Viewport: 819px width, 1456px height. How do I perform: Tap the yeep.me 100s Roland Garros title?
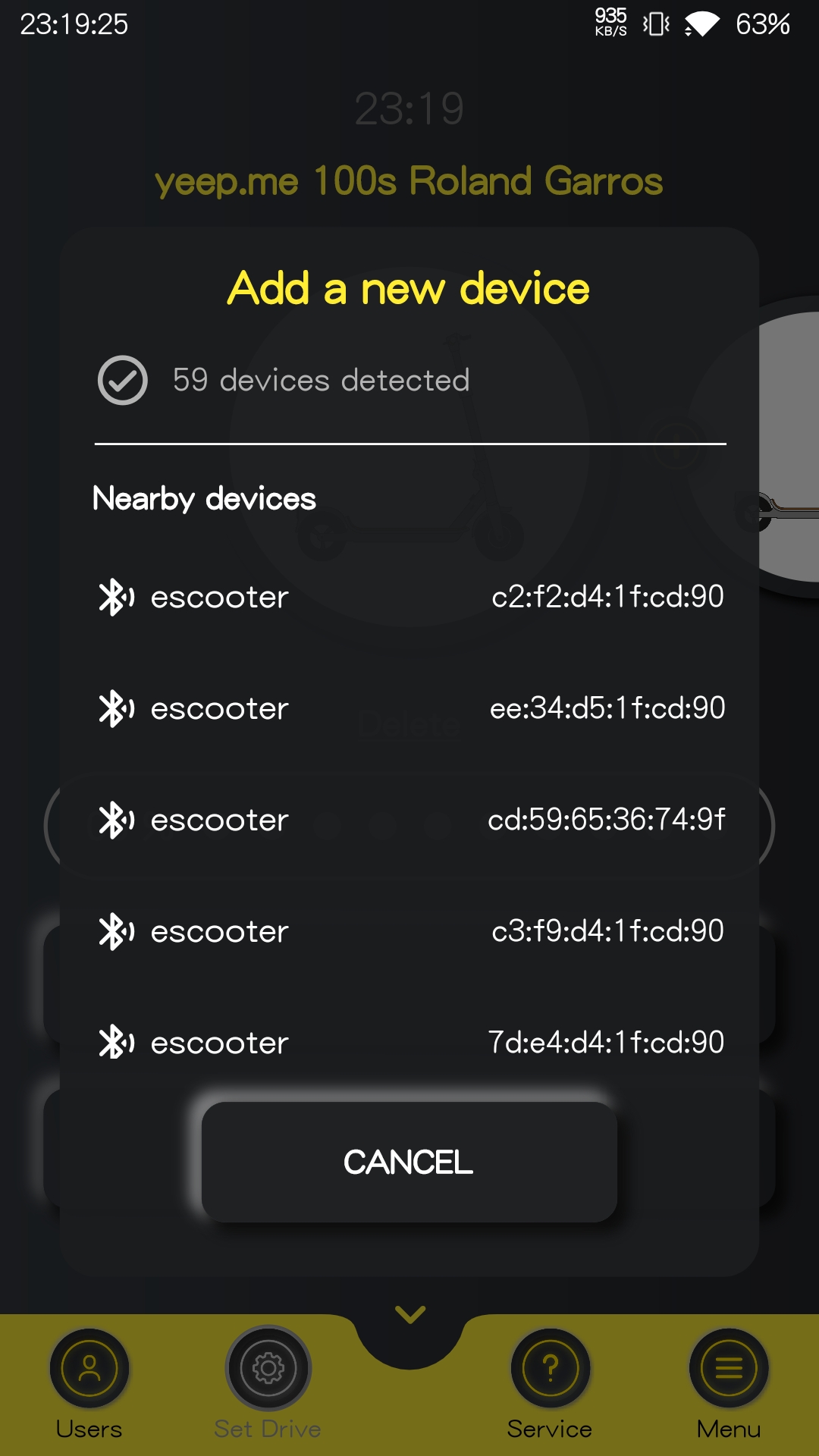click(x=409, y=181)
